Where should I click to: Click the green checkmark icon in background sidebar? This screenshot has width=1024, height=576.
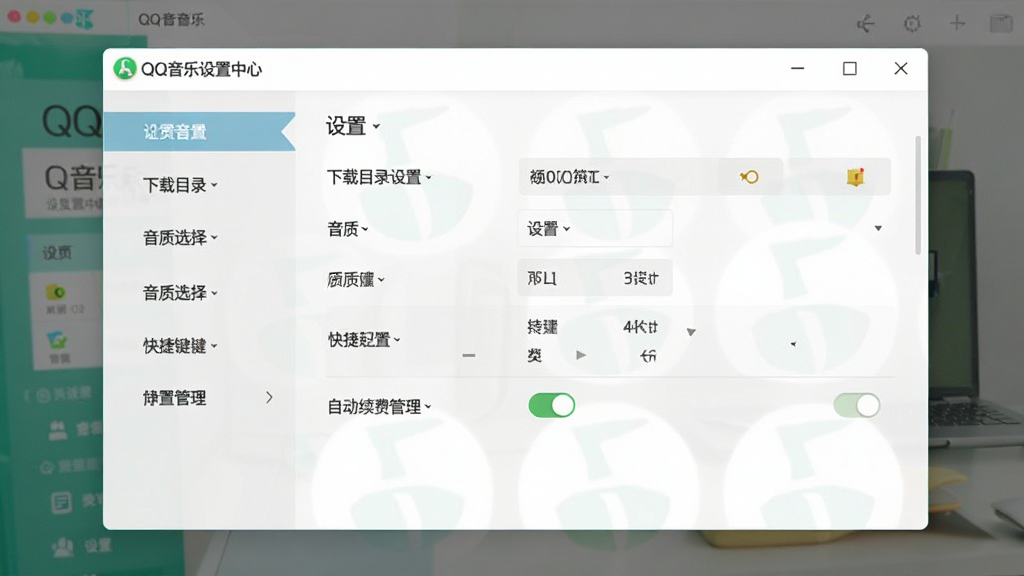coord(57,340)
